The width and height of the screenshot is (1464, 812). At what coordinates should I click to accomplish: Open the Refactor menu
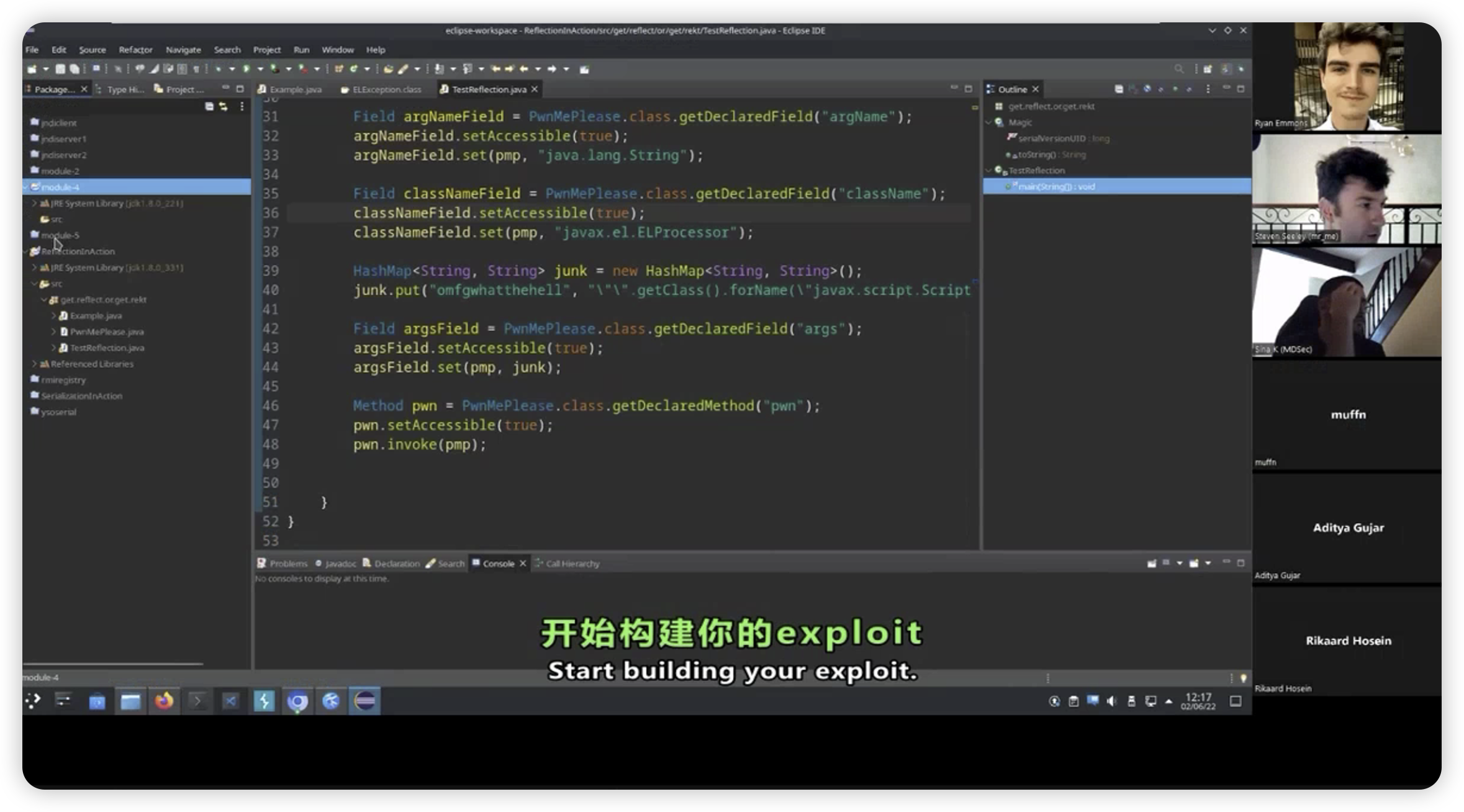pyautogui.click(x=135, y=50)
